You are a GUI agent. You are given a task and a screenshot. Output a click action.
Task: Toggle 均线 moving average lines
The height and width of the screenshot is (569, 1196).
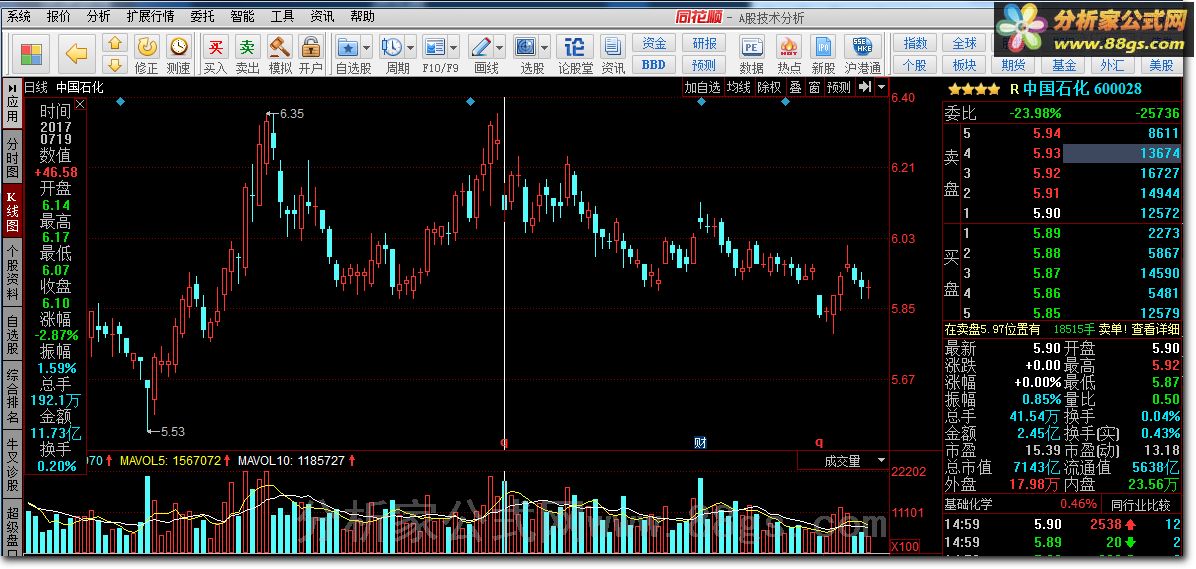tap(738, 87)
